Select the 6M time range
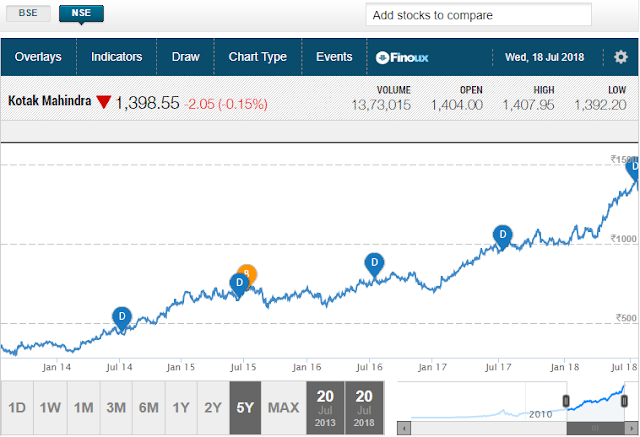The width and height of the screenshot is (640, 437). (x=149, y=408)
